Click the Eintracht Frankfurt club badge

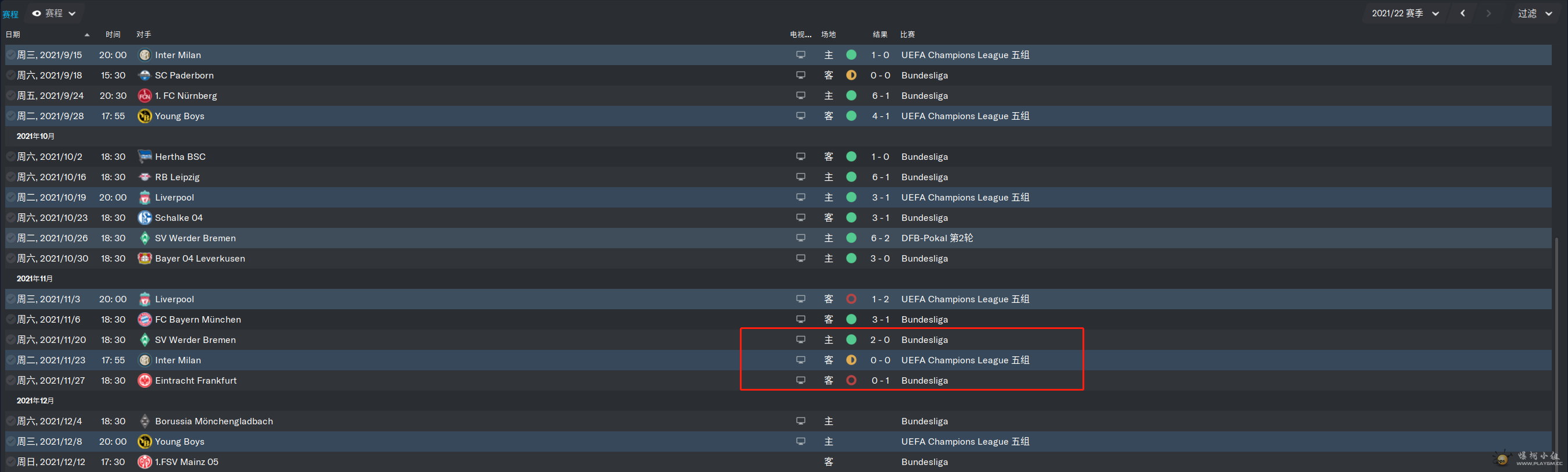point(144,380)
